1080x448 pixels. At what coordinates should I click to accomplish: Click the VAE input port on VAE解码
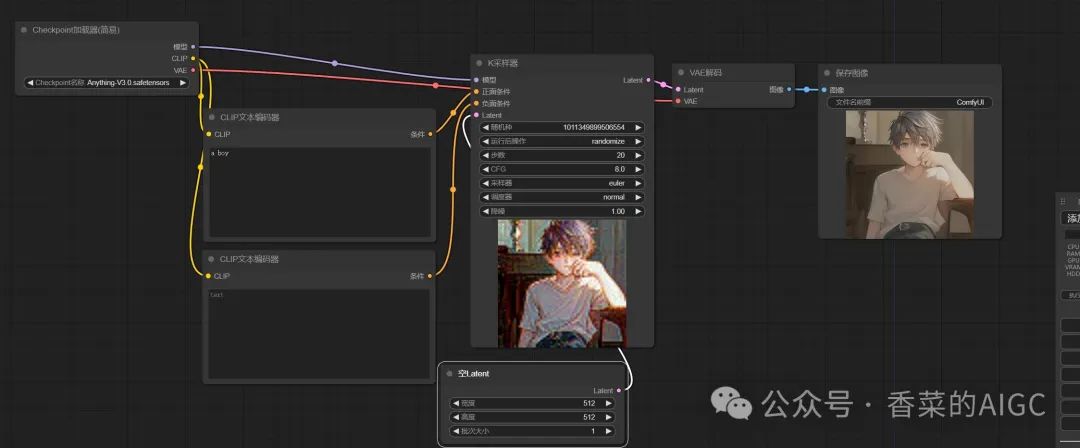[x=678, y=101]
